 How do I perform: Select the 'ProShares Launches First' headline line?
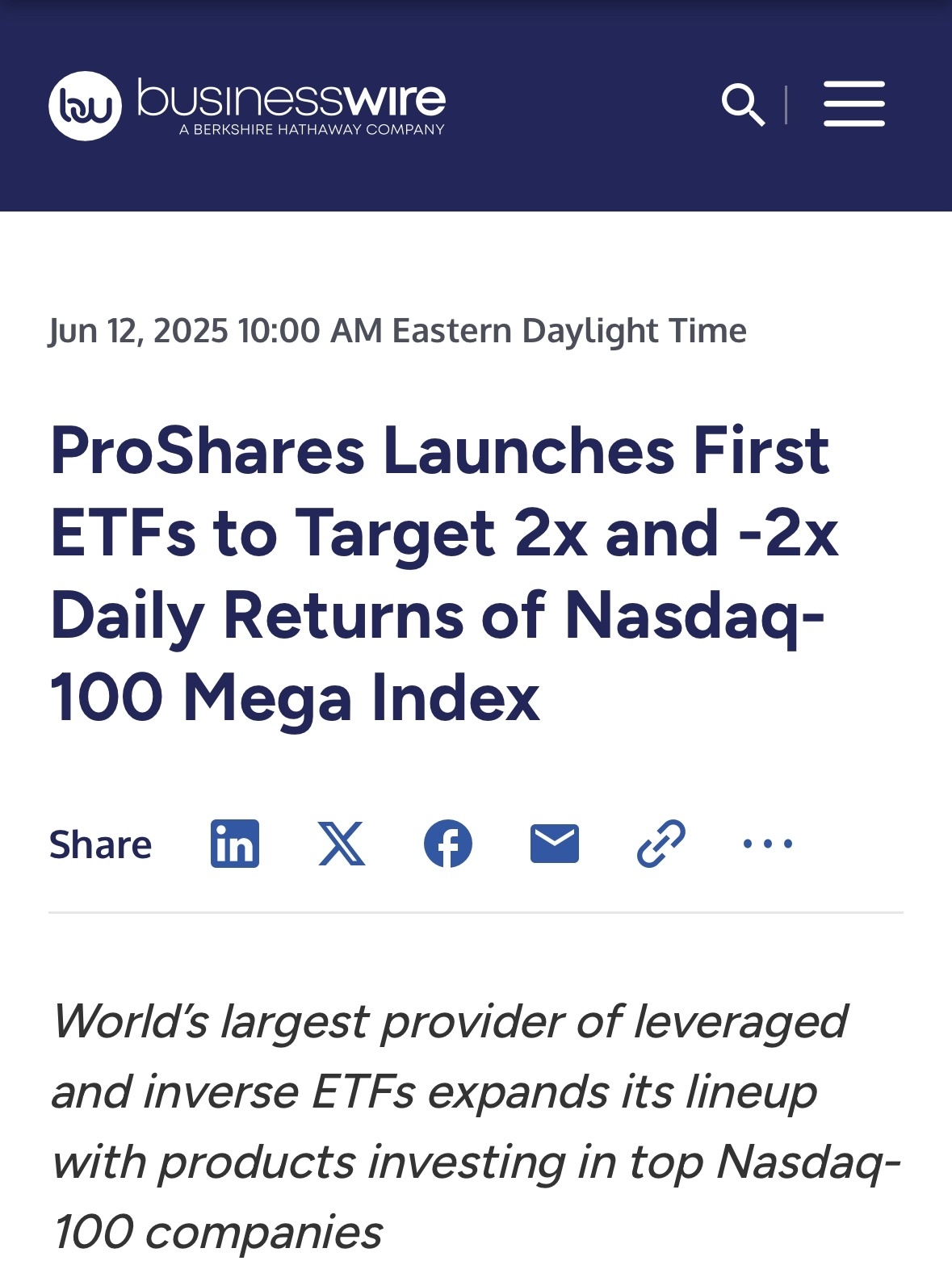point(439,450)
